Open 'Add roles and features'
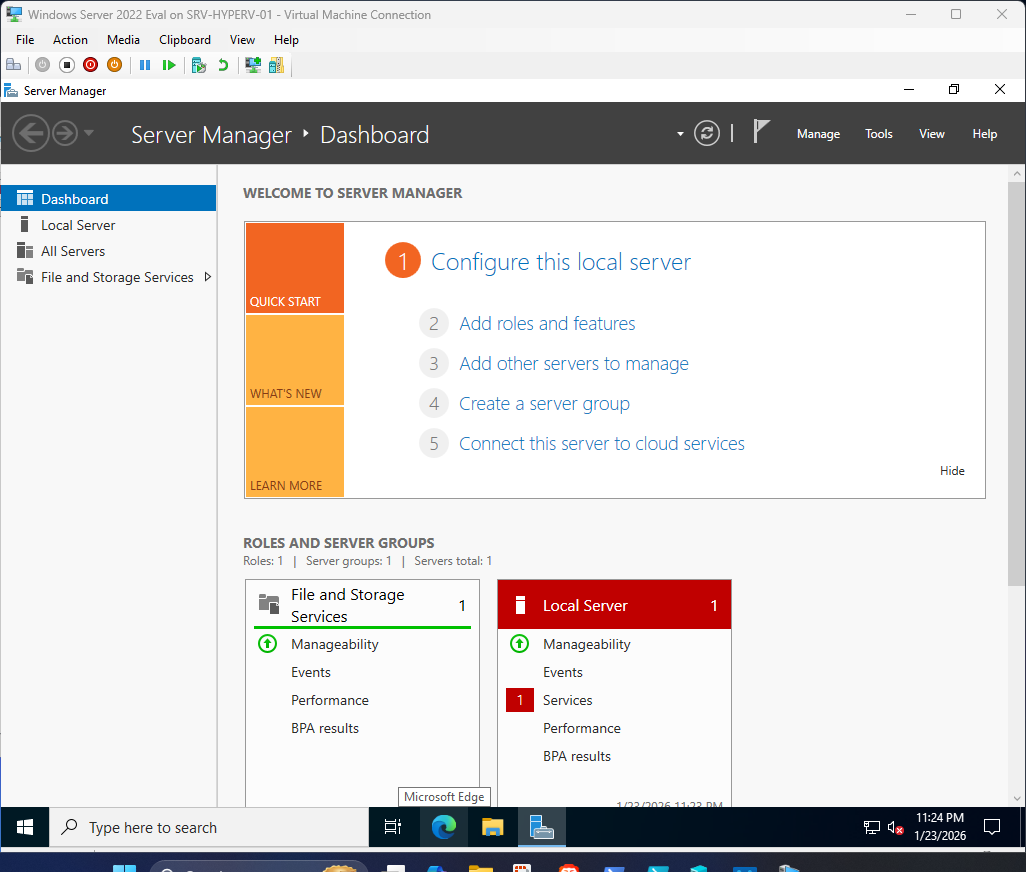The width and height of the screenshot is (1026, 872). (547, 323)
